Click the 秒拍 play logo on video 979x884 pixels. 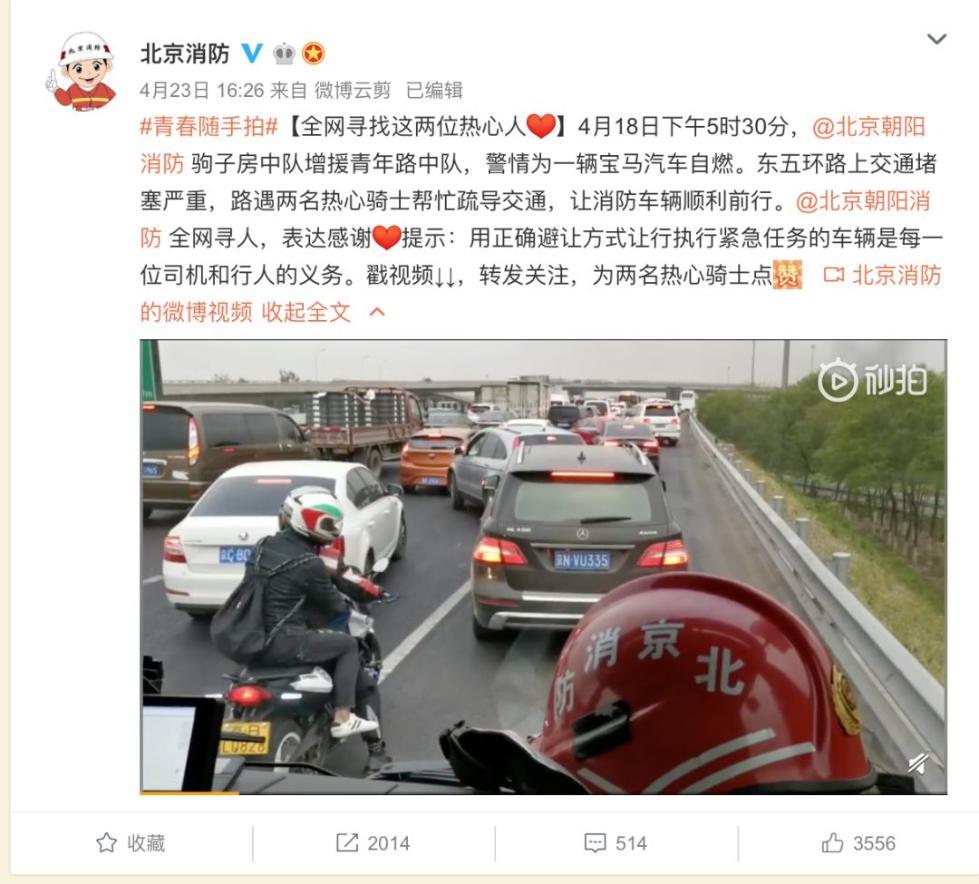tap(872, 379)
